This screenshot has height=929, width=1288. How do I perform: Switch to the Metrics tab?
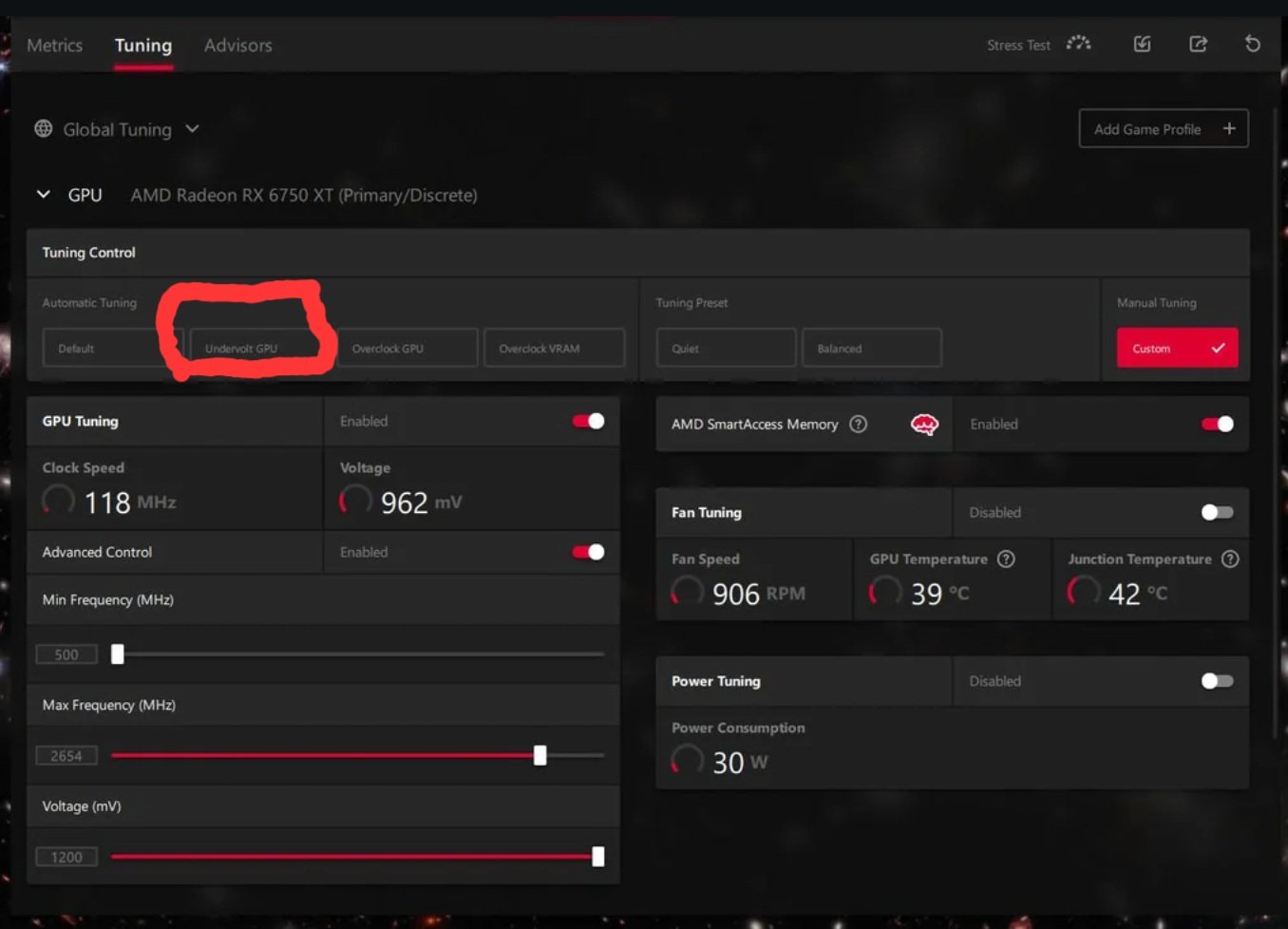pos(54,45)
